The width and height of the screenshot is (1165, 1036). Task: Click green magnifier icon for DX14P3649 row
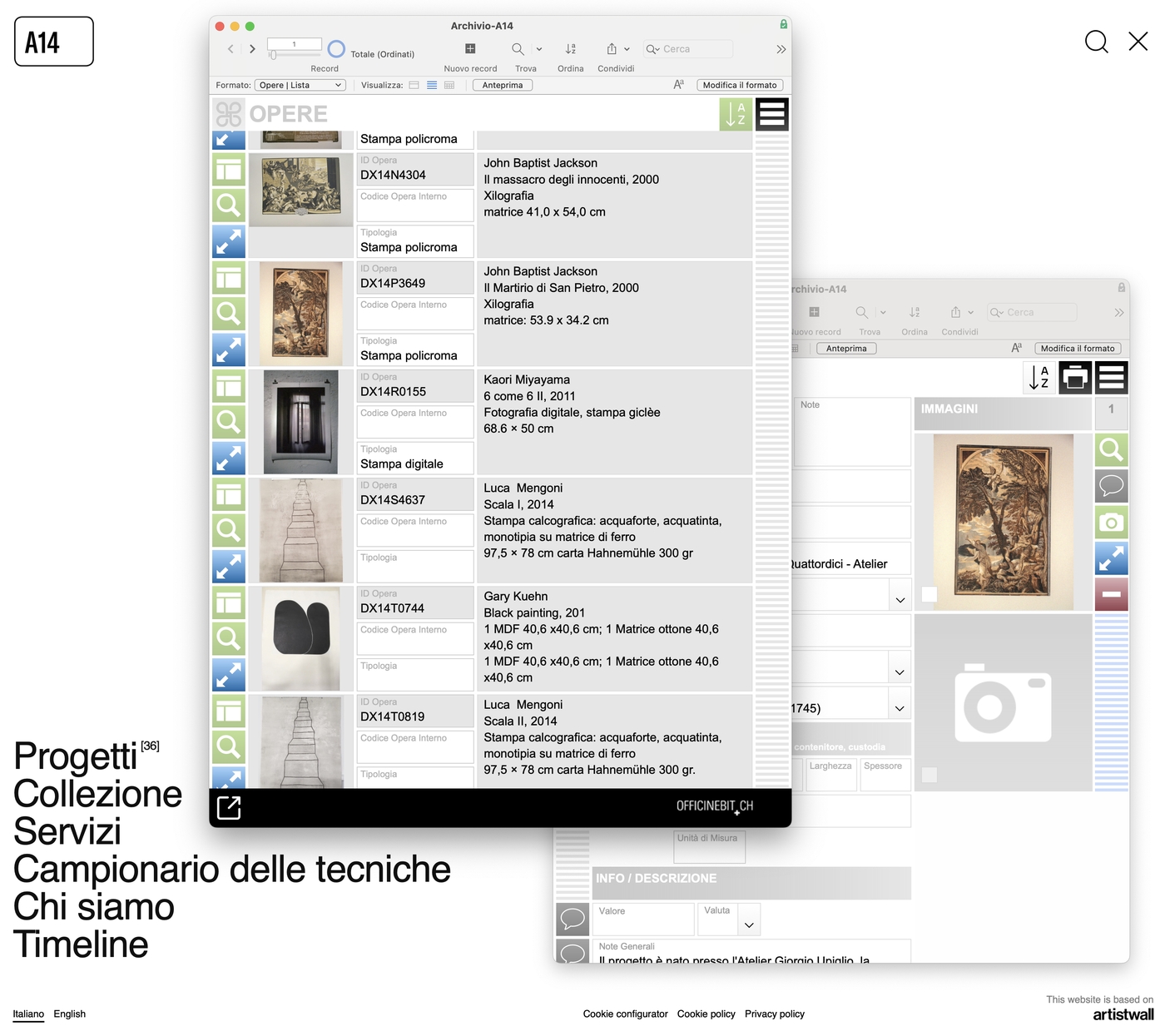[x=229, y=314]
